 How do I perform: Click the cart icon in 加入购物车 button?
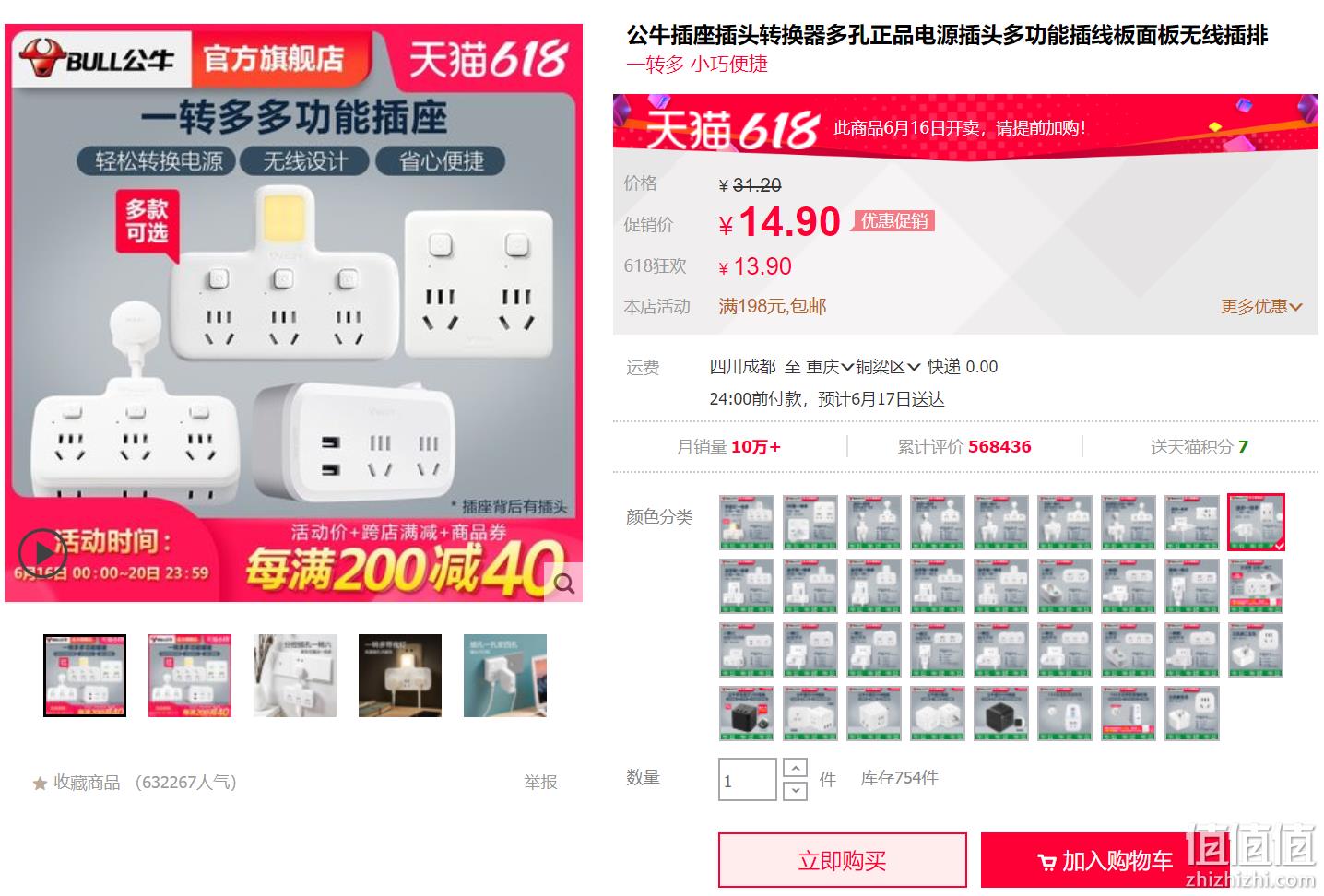point(1046,862)
